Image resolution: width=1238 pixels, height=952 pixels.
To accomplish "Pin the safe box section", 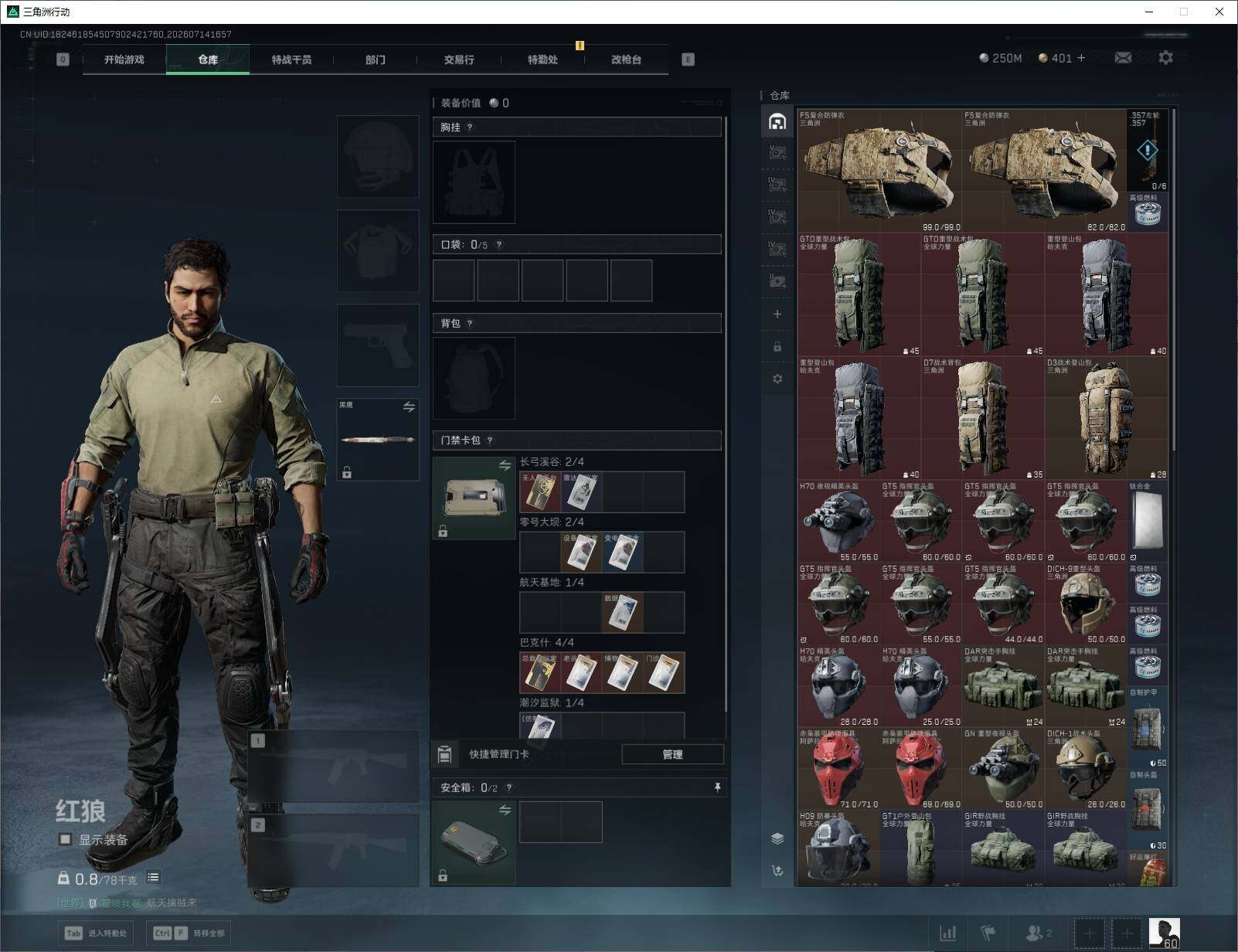I will tap(717, 787).
